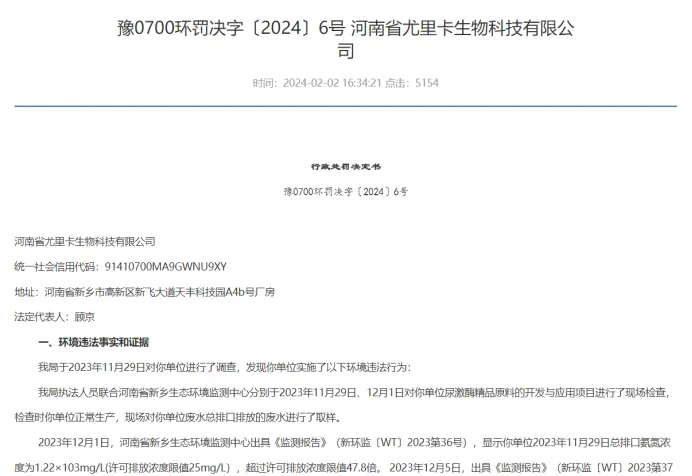Viewport: 692px width, 476px height.
Task: Click the line starting '度为1.22×103mg/L'
Action: tap(343, 468)
